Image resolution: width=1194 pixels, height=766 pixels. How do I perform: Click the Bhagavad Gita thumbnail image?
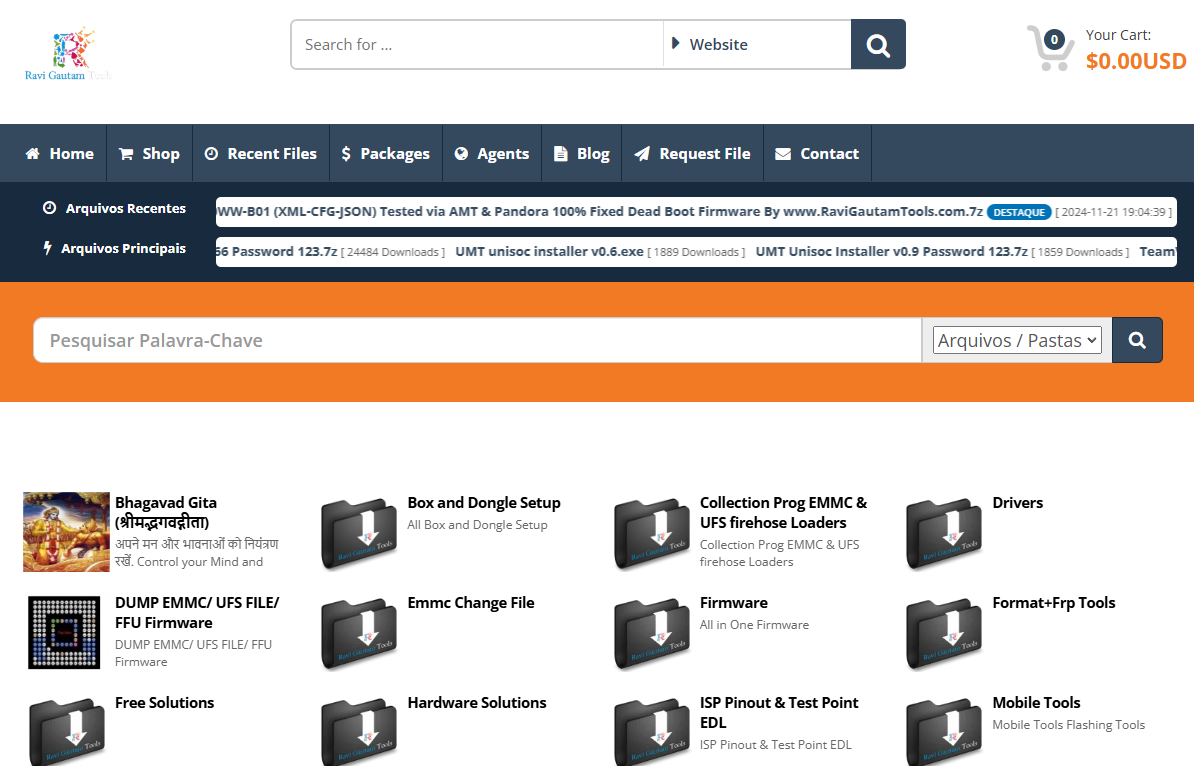(x=66, y=532)
